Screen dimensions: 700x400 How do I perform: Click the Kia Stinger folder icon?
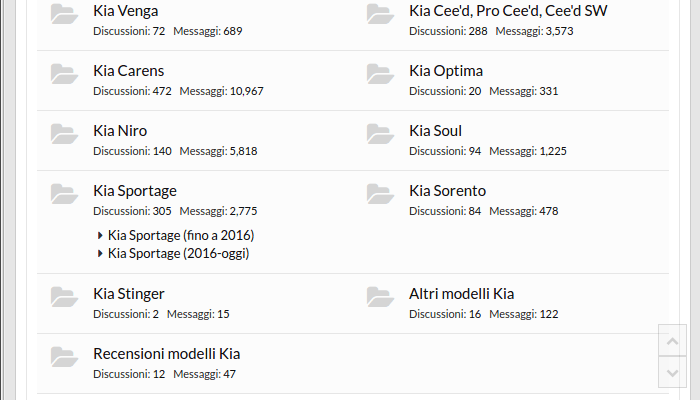pyautogui.click(x=64, y=297)
